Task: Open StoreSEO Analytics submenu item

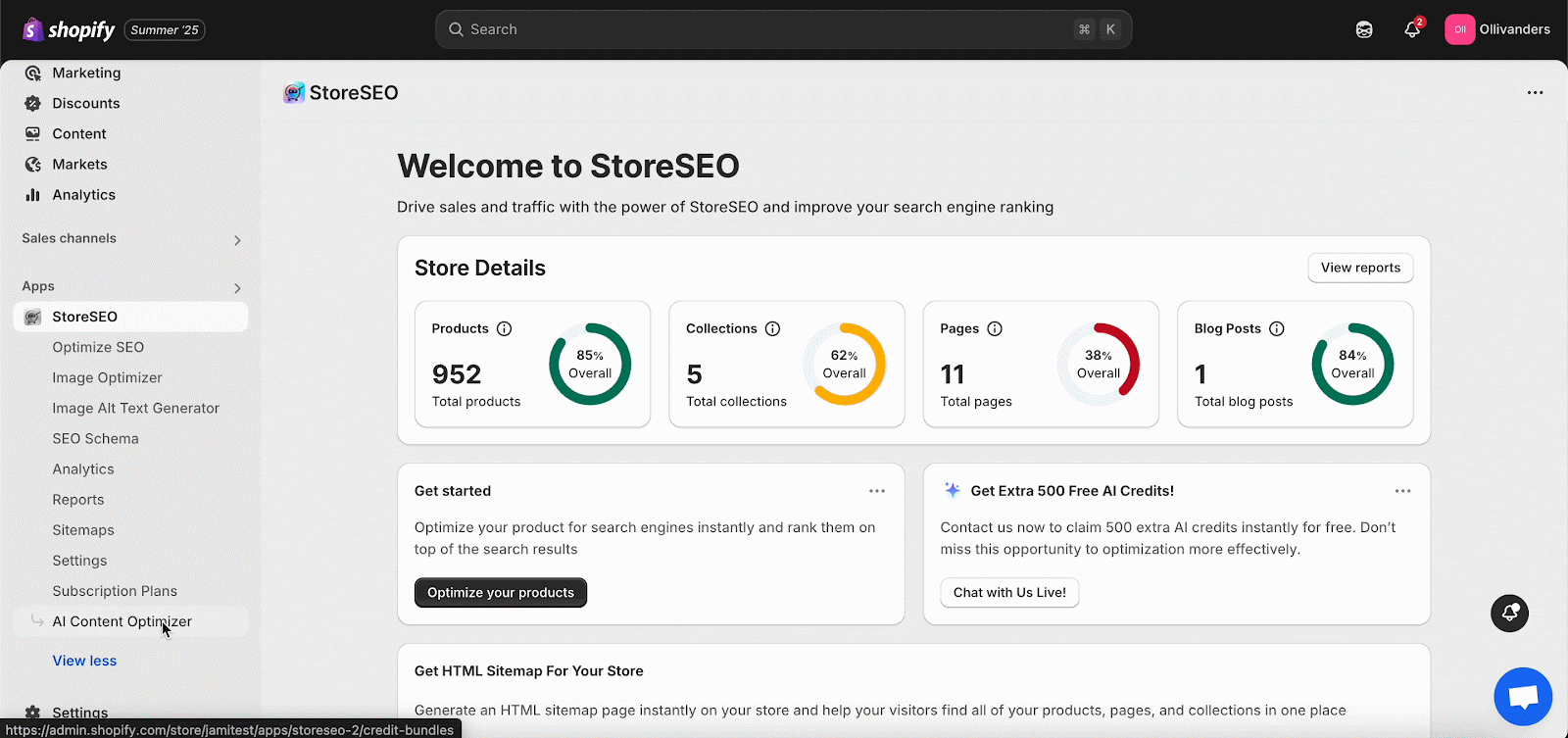Action: (x=83, y=469)
